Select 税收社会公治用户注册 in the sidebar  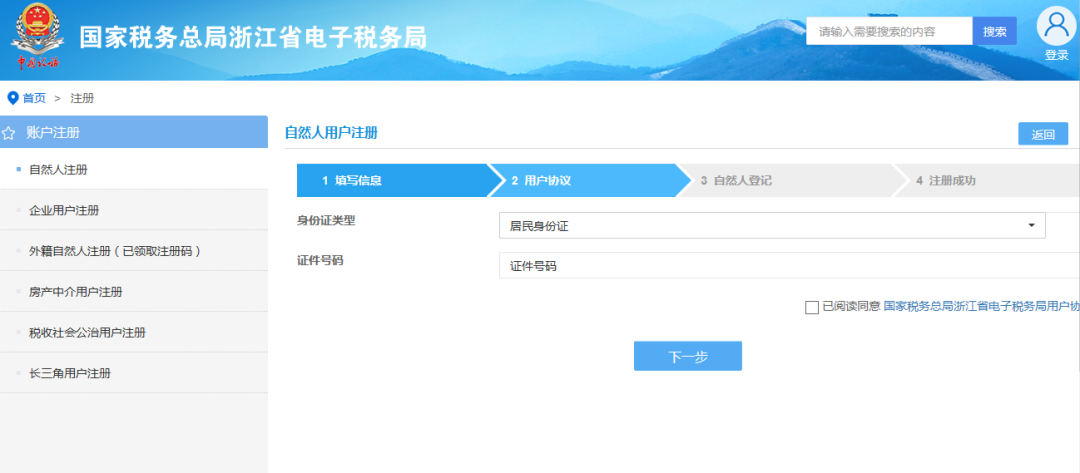[134, 333]
